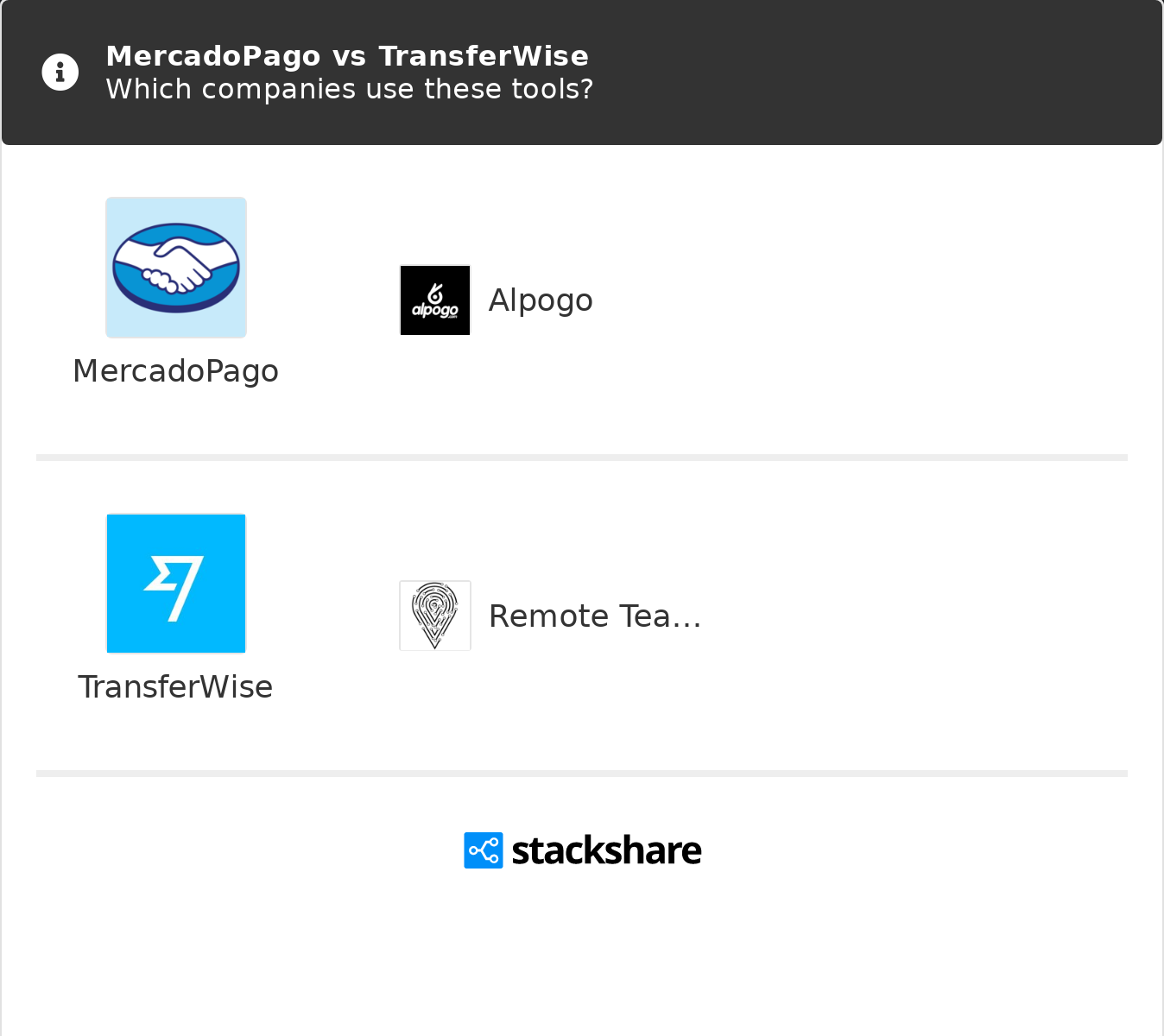Click the divider line below MercadoPago section

tap(582, 458)
